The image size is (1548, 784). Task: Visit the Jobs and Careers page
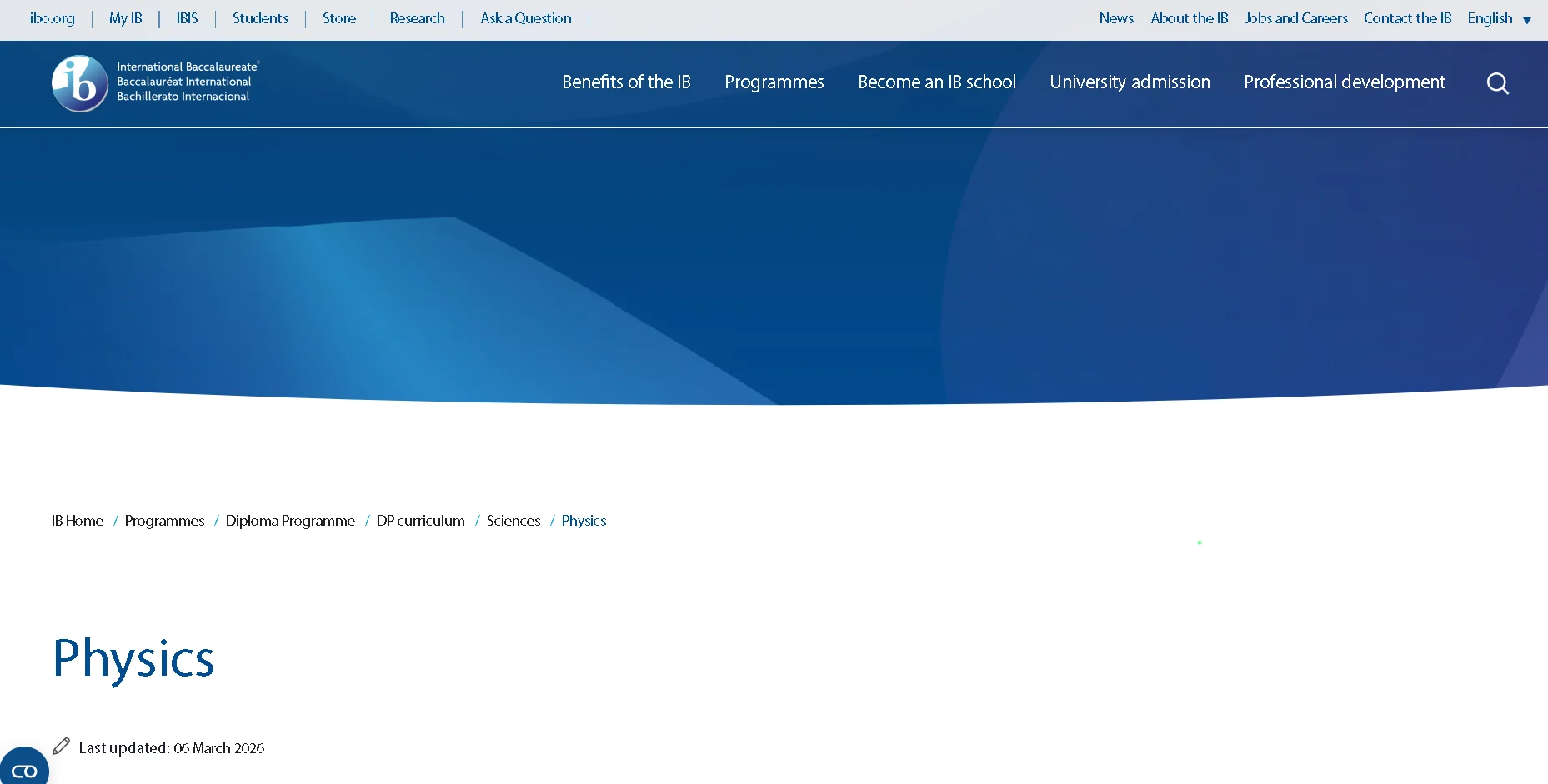[1295, 18]
